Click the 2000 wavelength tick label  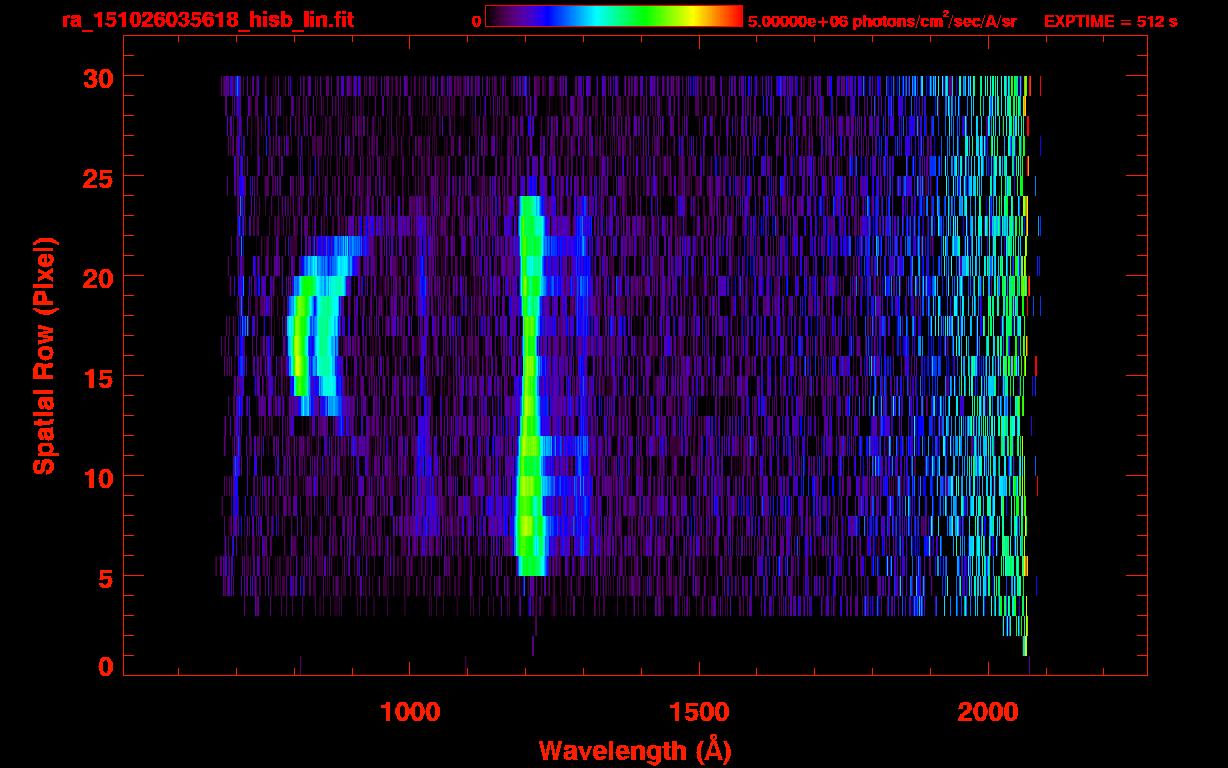point(987,712)
